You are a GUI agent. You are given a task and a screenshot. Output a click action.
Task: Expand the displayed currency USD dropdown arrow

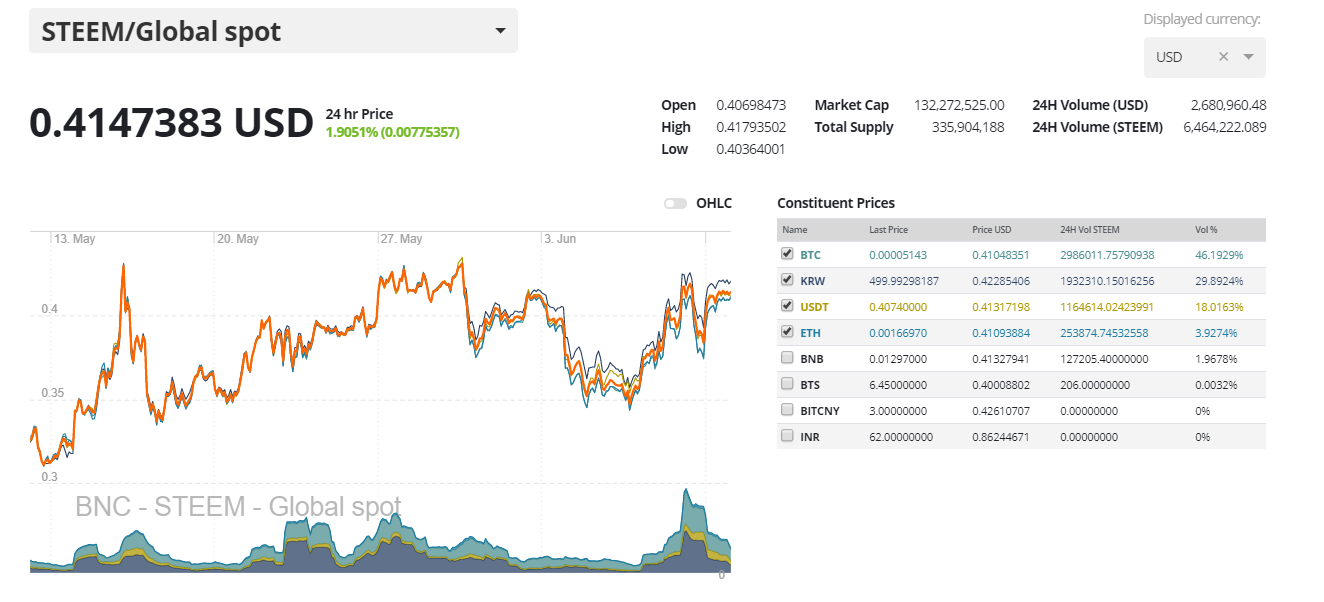pos(1248,57)
